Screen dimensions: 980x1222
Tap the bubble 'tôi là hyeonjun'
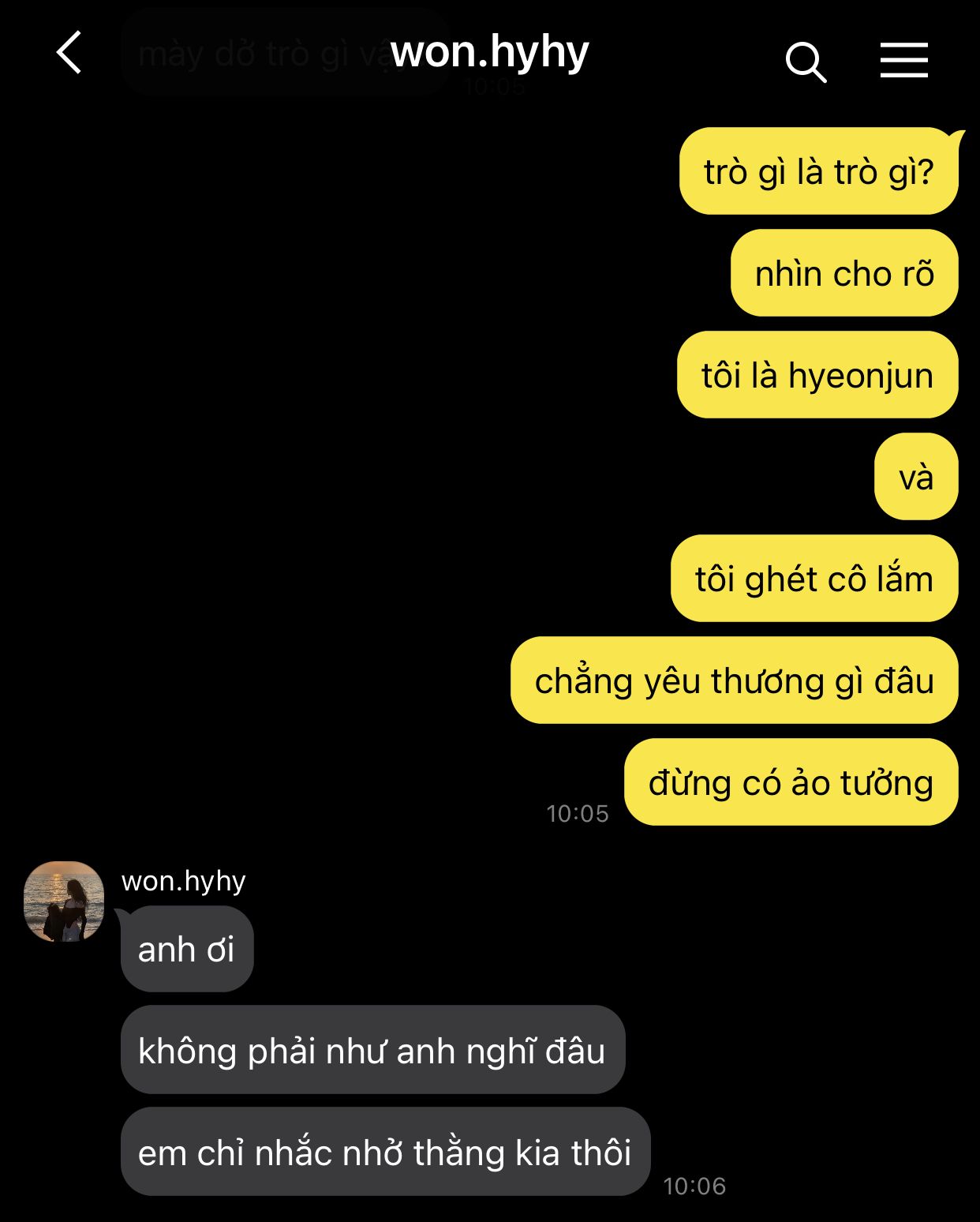817,375
